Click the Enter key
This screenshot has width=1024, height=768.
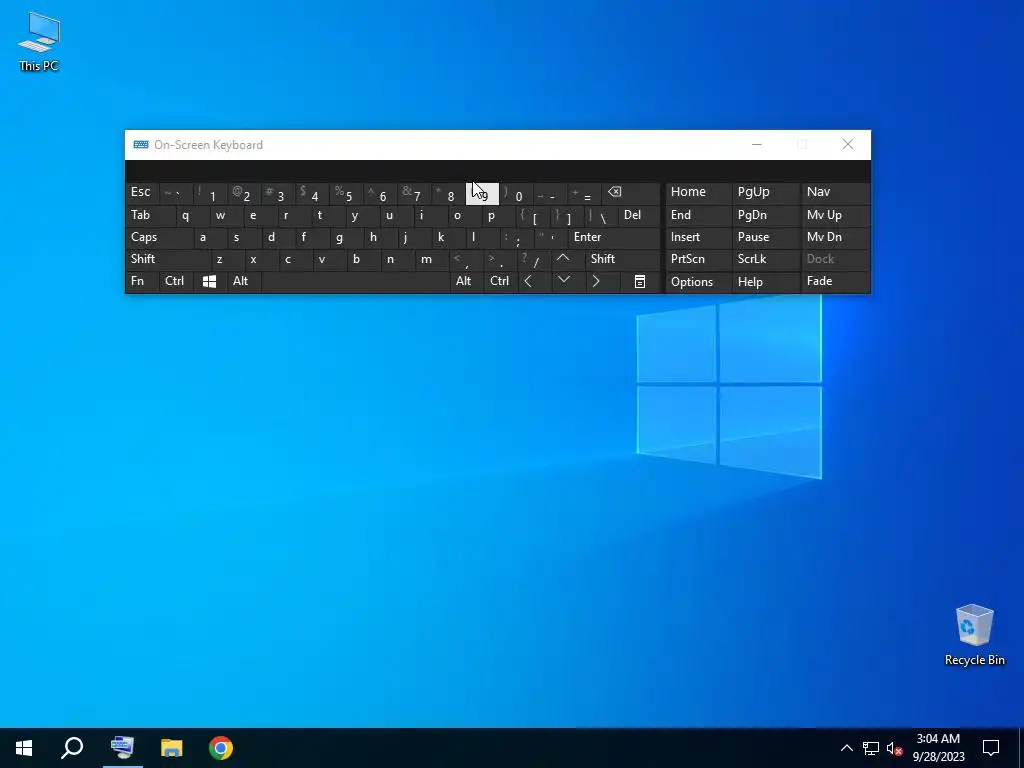pos(614,237)
